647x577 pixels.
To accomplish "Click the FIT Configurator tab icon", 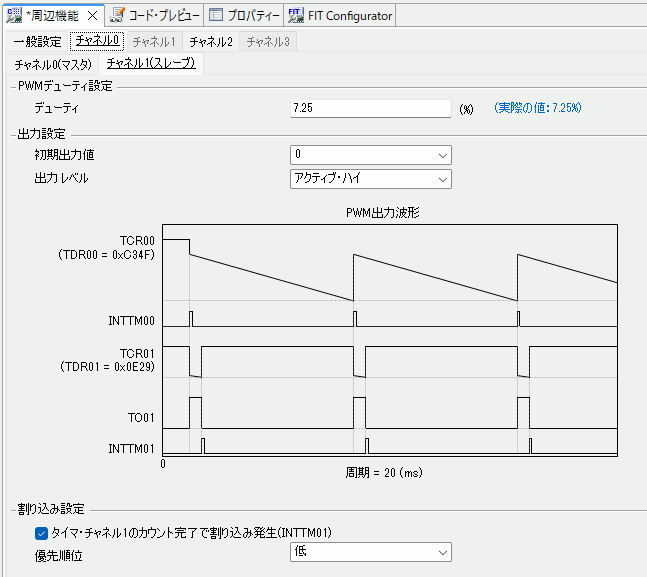I will [x=296, y=15].
